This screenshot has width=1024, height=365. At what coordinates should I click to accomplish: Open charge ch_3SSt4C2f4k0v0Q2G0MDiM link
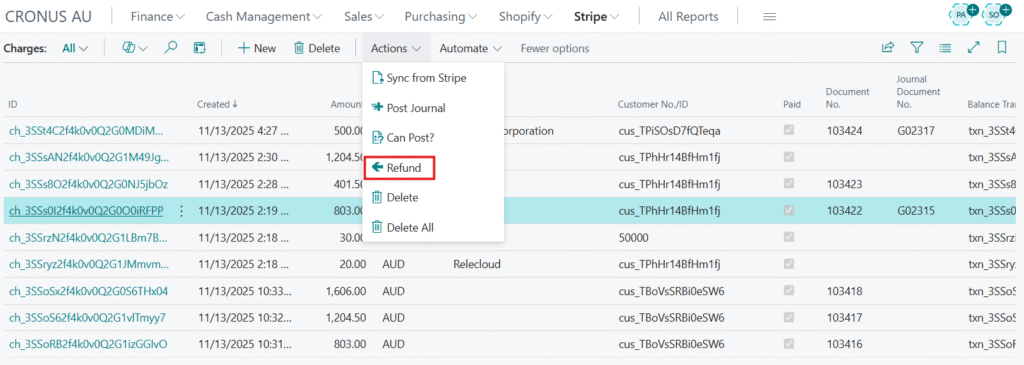click(86, 131)
